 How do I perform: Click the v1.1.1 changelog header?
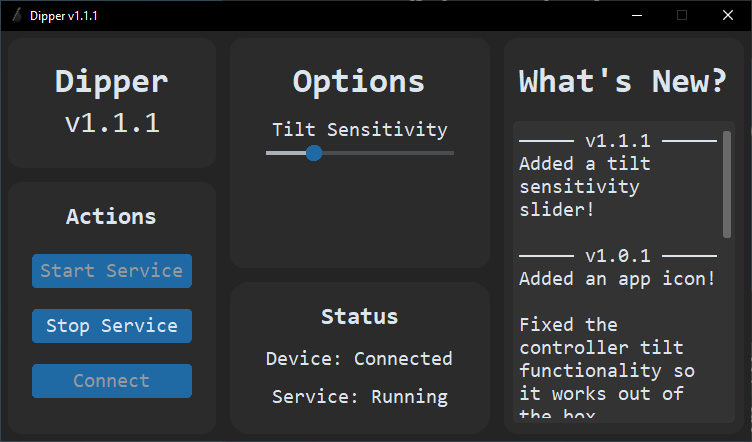(x=618, y=141)
